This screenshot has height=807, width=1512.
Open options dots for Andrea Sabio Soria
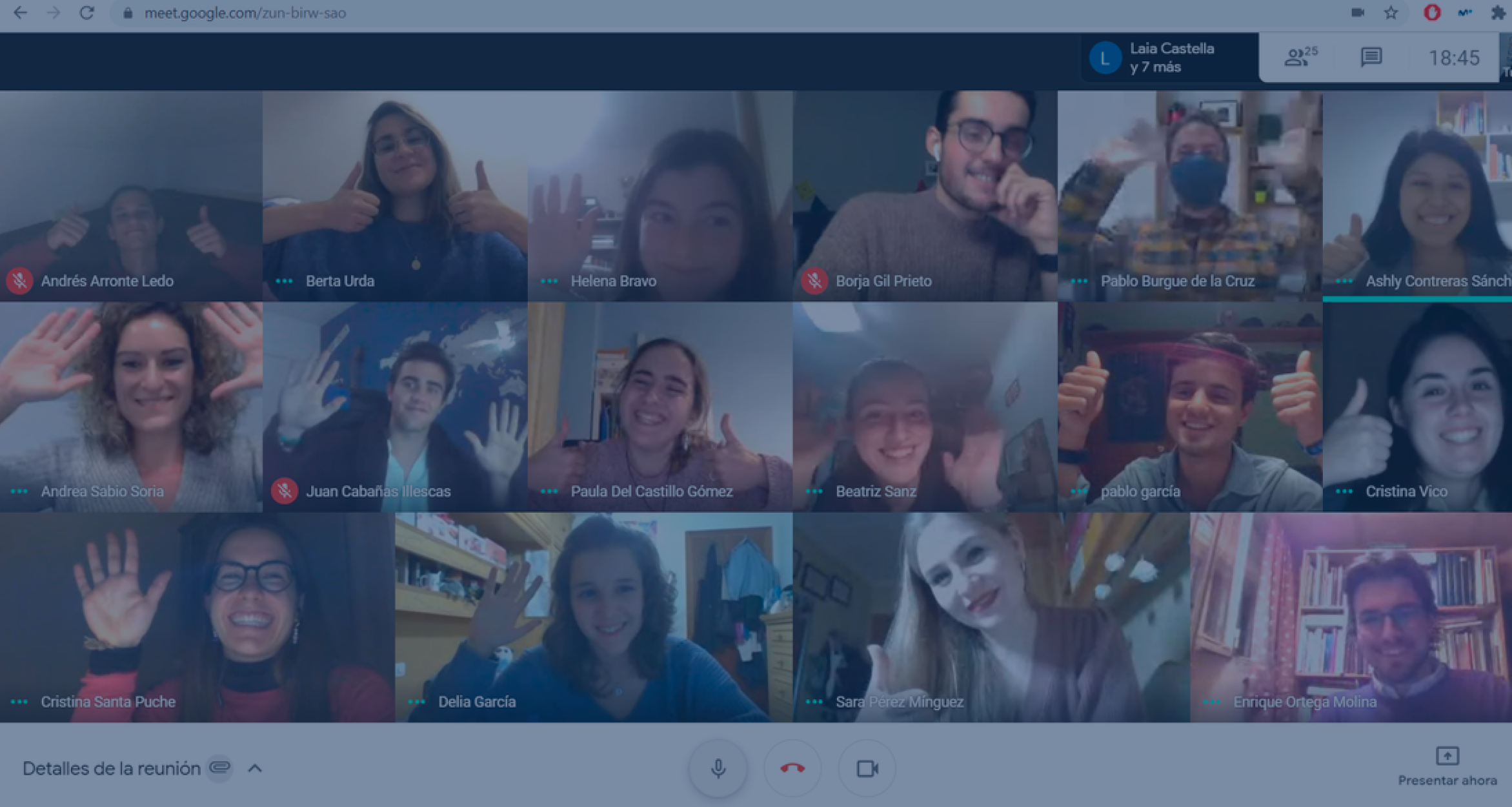(x=19, y=491)
